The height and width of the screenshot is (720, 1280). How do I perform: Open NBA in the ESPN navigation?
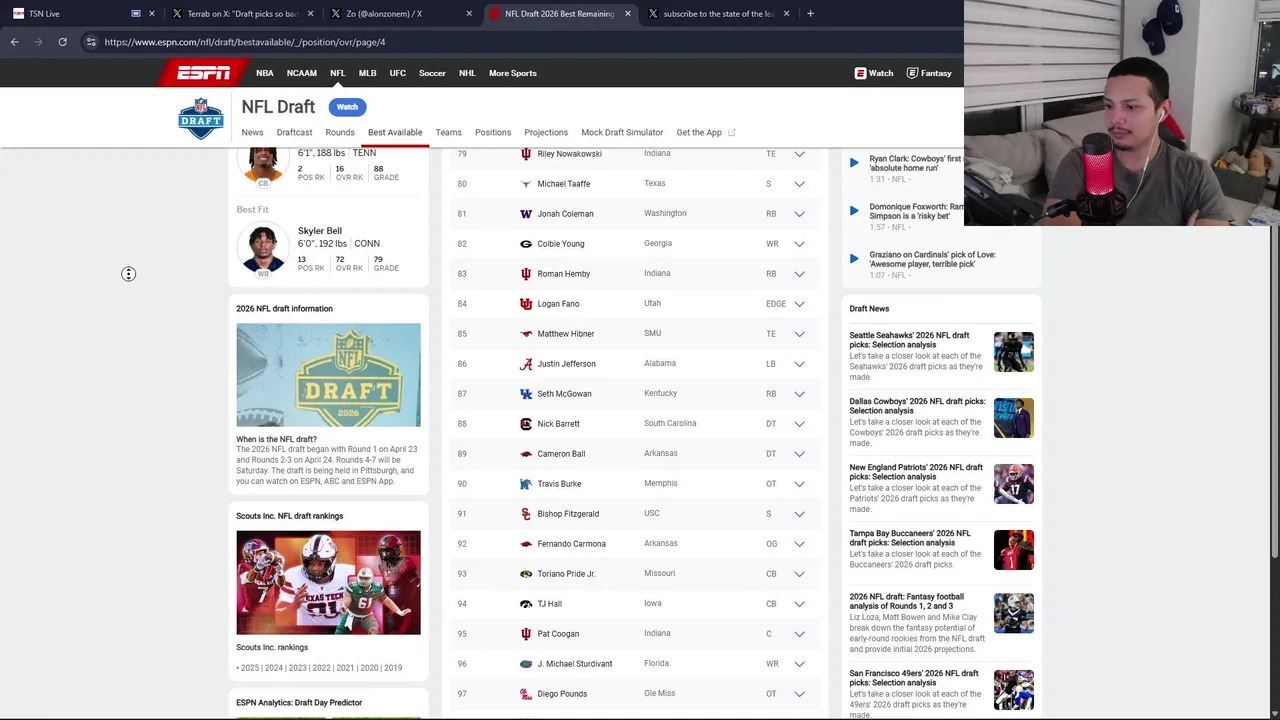264,73
